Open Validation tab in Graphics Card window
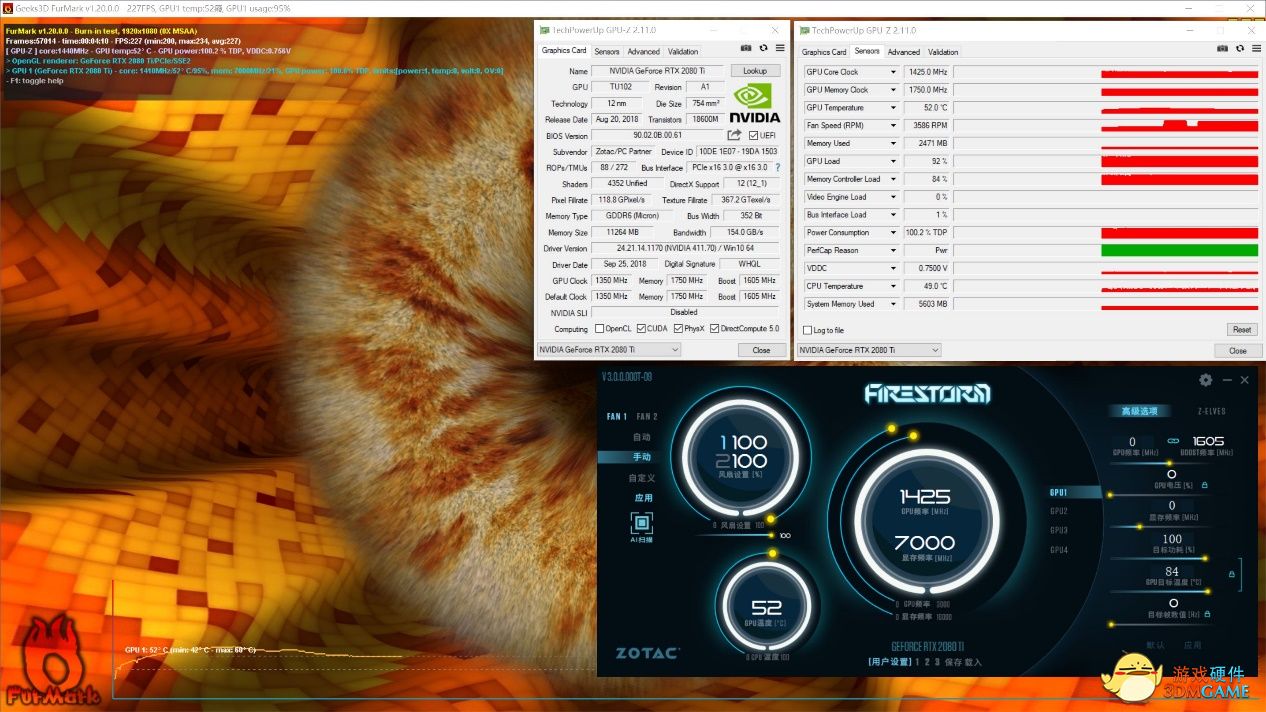This screenshot has width=1266, height=712. (683, 52)
